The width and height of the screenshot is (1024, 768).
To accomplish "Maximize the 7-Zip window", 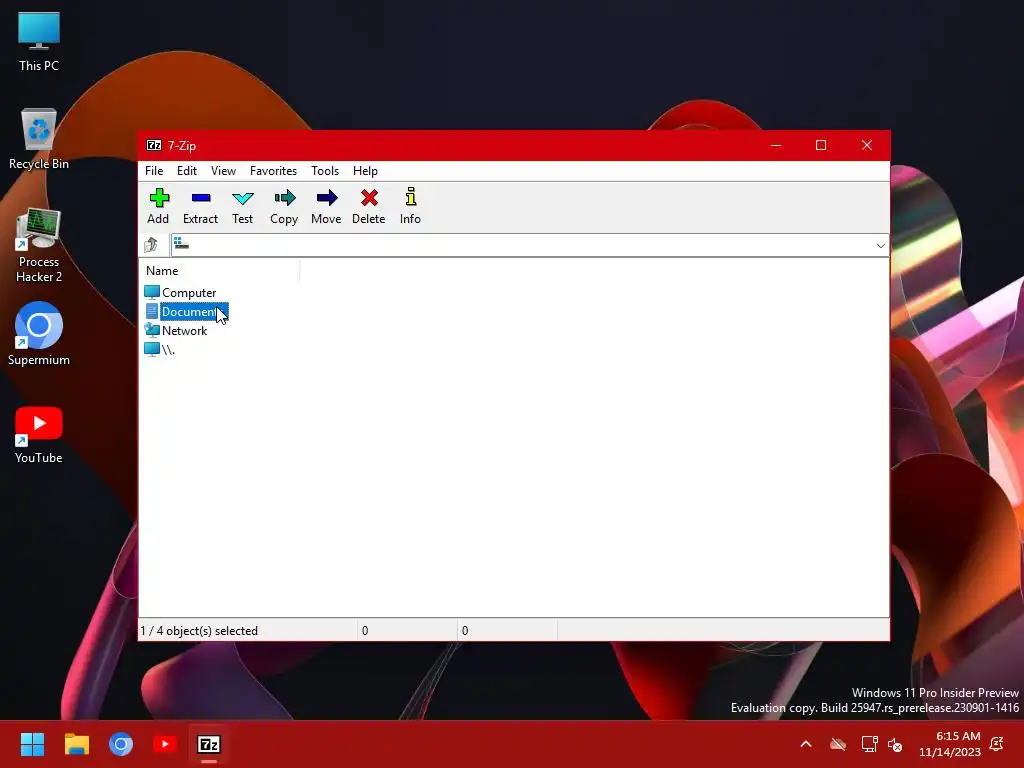I will [821, 146].
